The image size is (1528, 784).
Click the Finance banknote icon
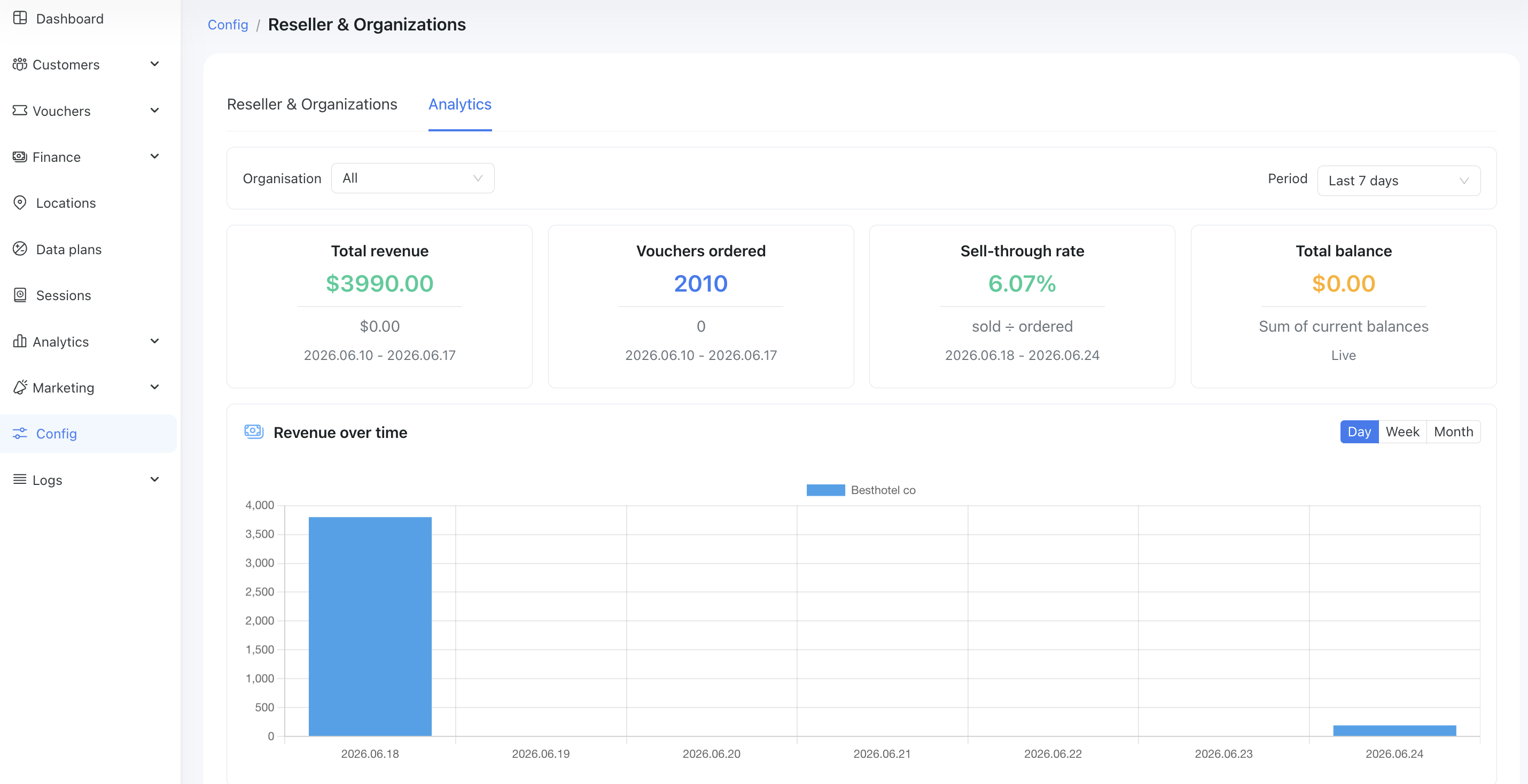coord(20,156)
